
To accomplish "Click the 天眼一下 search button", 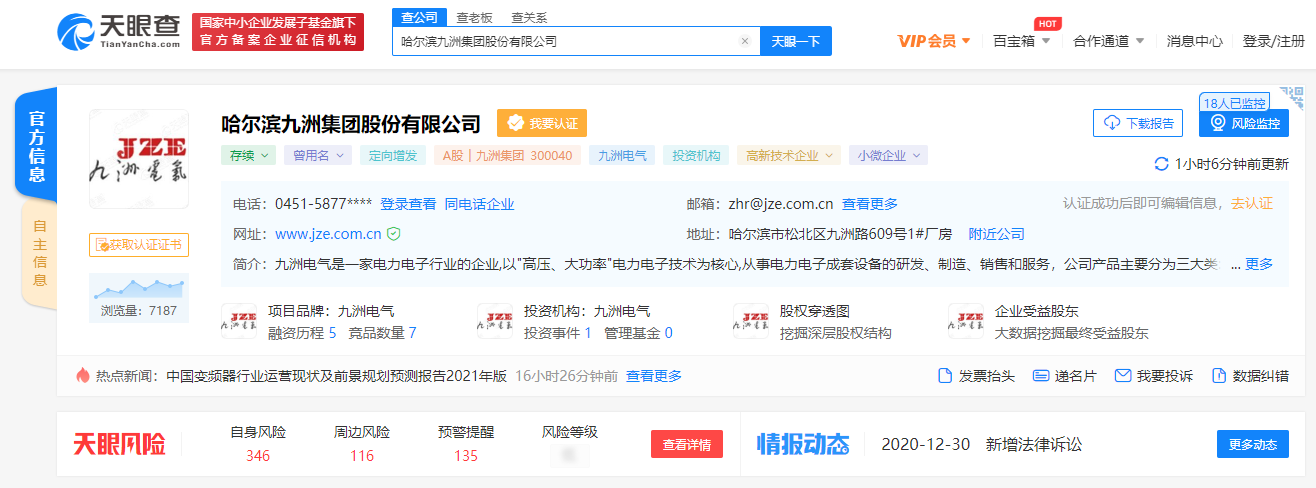I will [796, 41].
